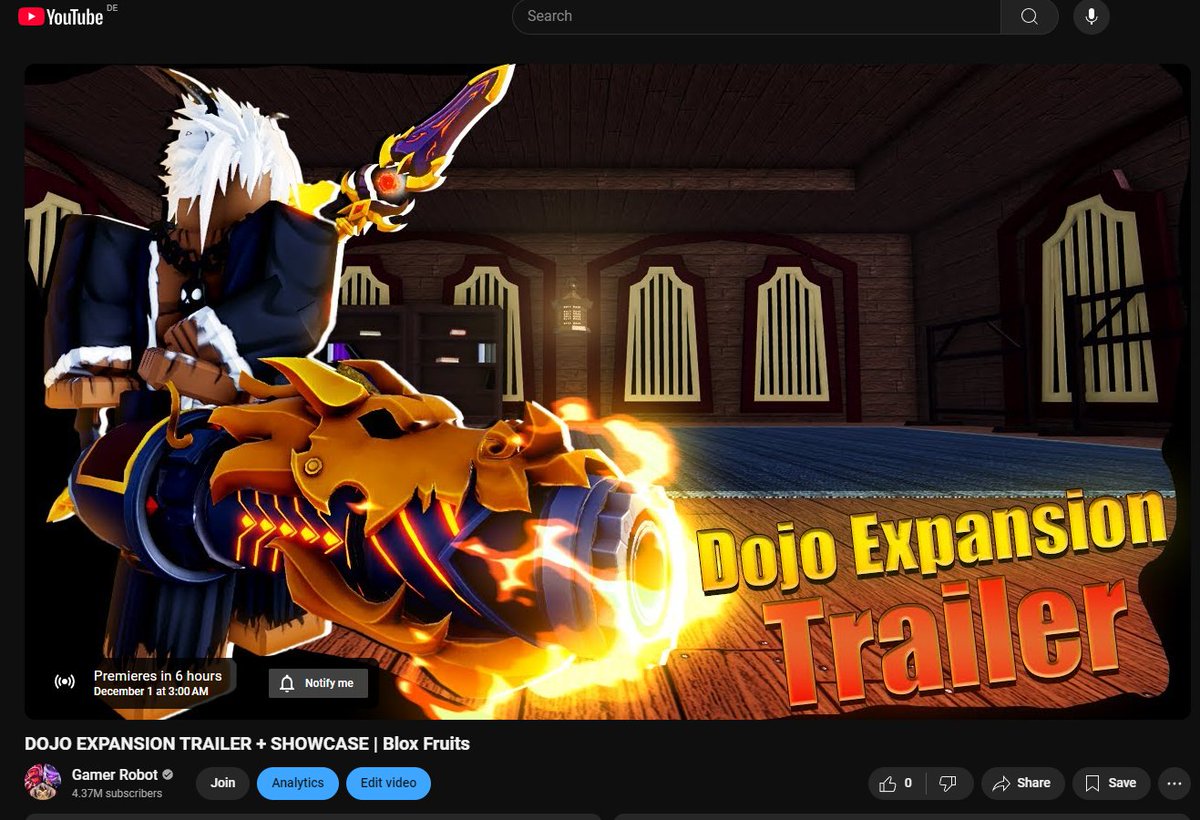Click the Premieres in 6 hours text
1200x820 pixels.
[x=158, y=676]
